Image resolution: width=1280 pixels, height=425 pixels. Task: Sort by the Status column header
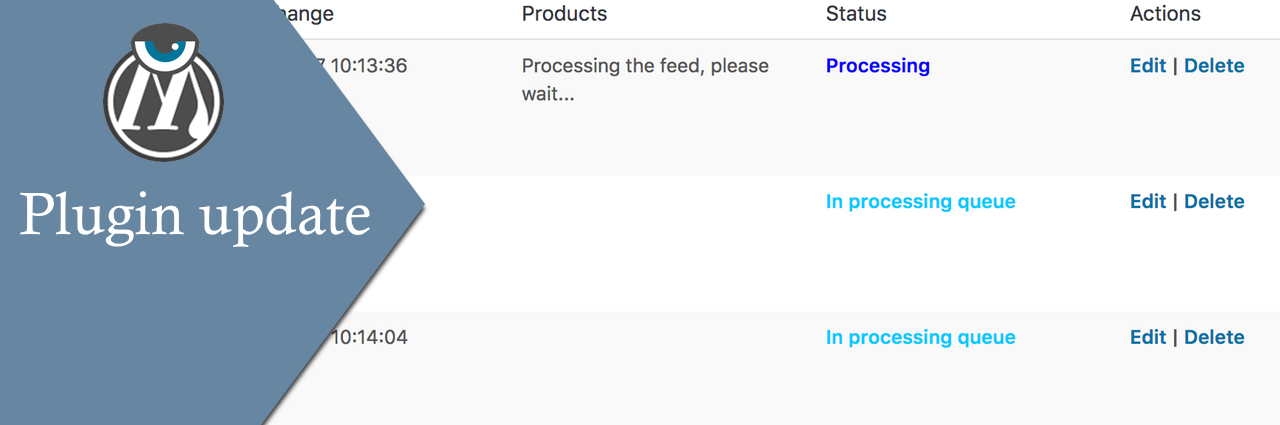856,14
